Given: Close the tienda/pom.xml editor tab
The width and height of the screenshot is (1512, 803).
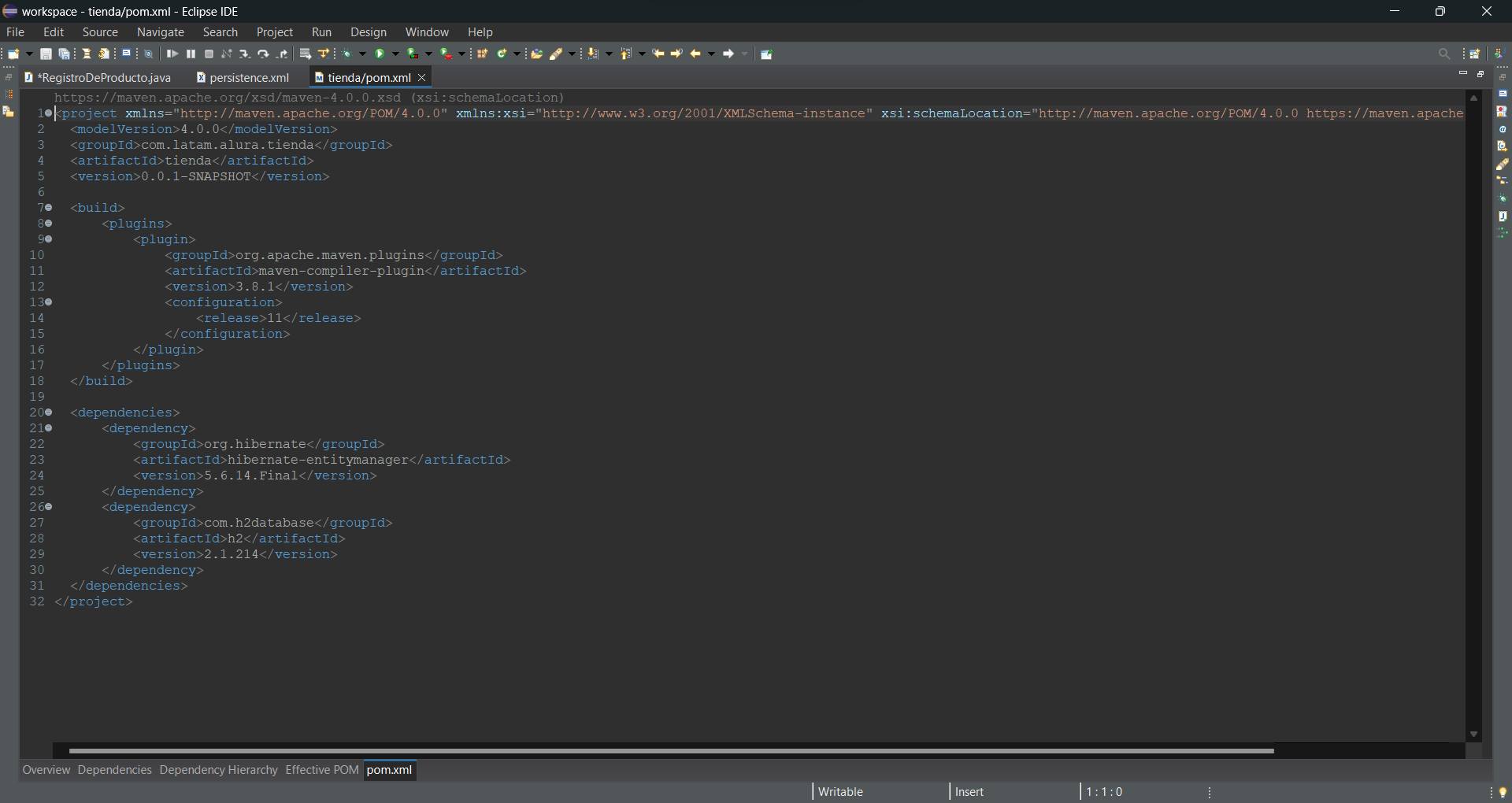Looking at the screenshot, I should [422, 78].
